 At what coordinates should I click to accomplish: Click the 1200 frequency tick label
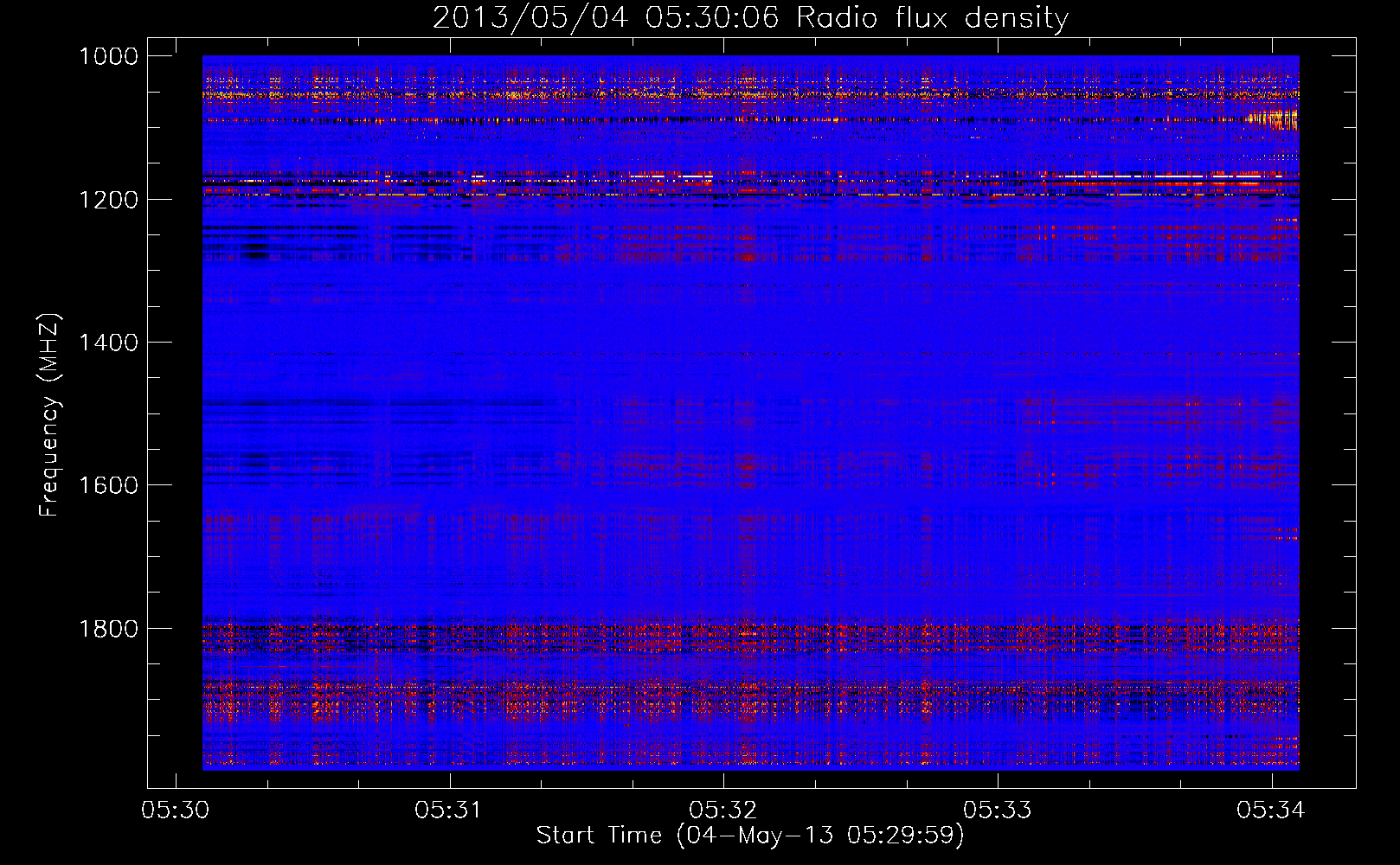(108, 200)
